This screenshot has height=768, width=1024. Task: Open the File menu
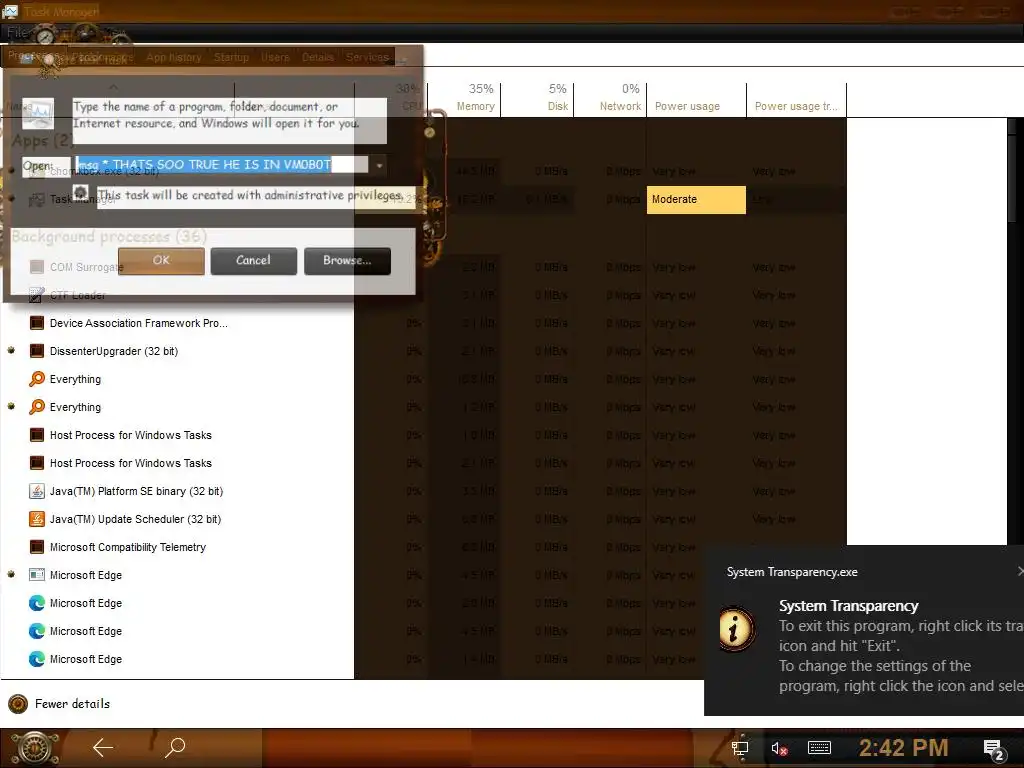[17, 33]
